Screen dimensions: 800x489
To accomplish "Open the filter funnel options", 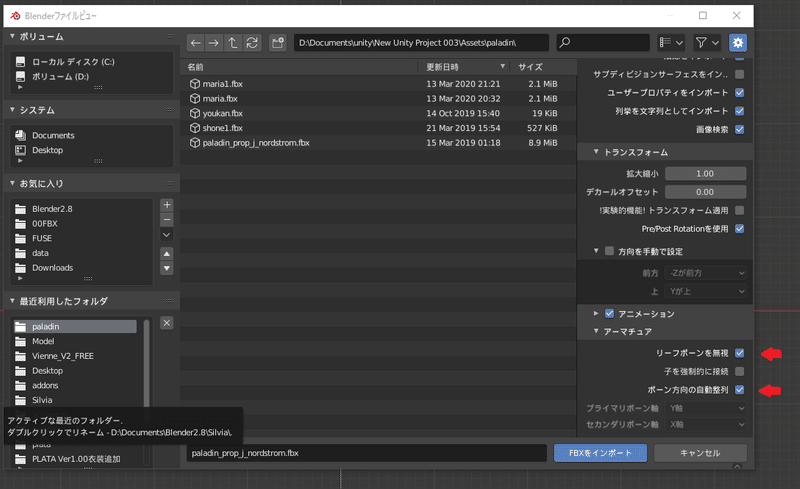I will [707, 43].
